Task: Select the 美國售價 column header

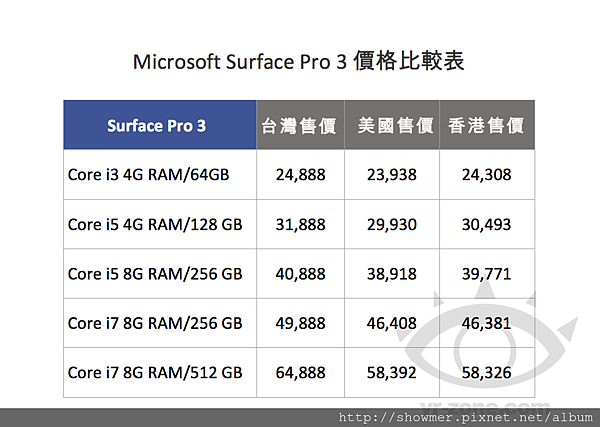Action: [392, 125]
